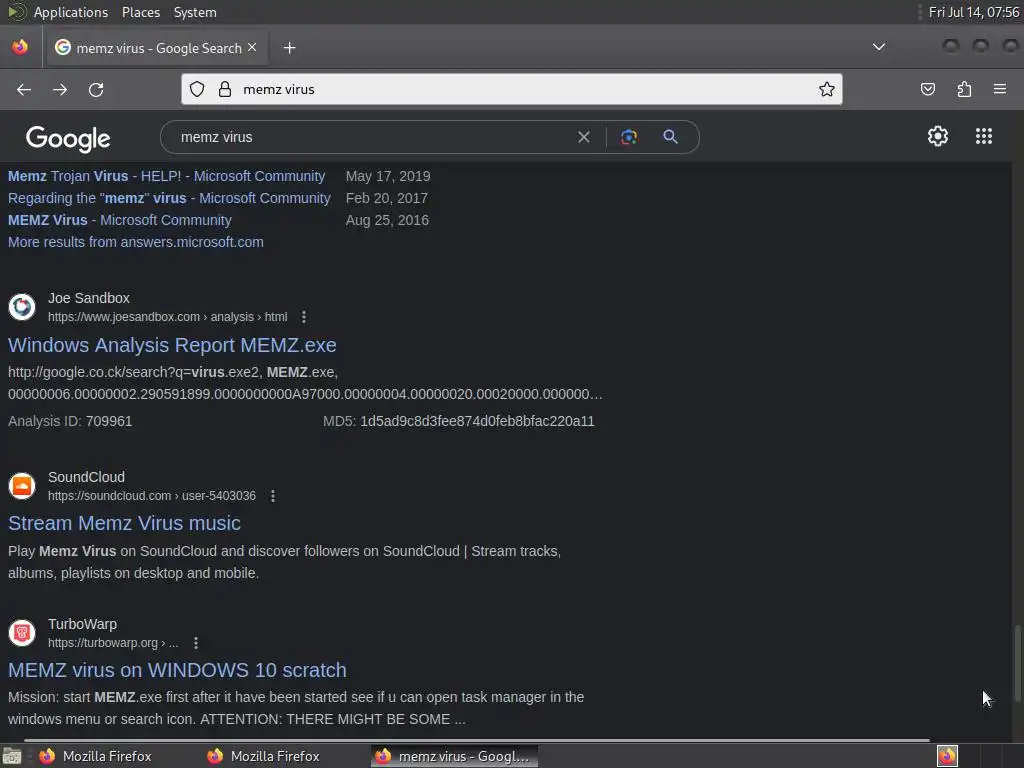Image resolution: width=1024 pixels, height=768 pixels.
Task: Click the horizontal page scrollbar
Action: (x=477, y=740)
